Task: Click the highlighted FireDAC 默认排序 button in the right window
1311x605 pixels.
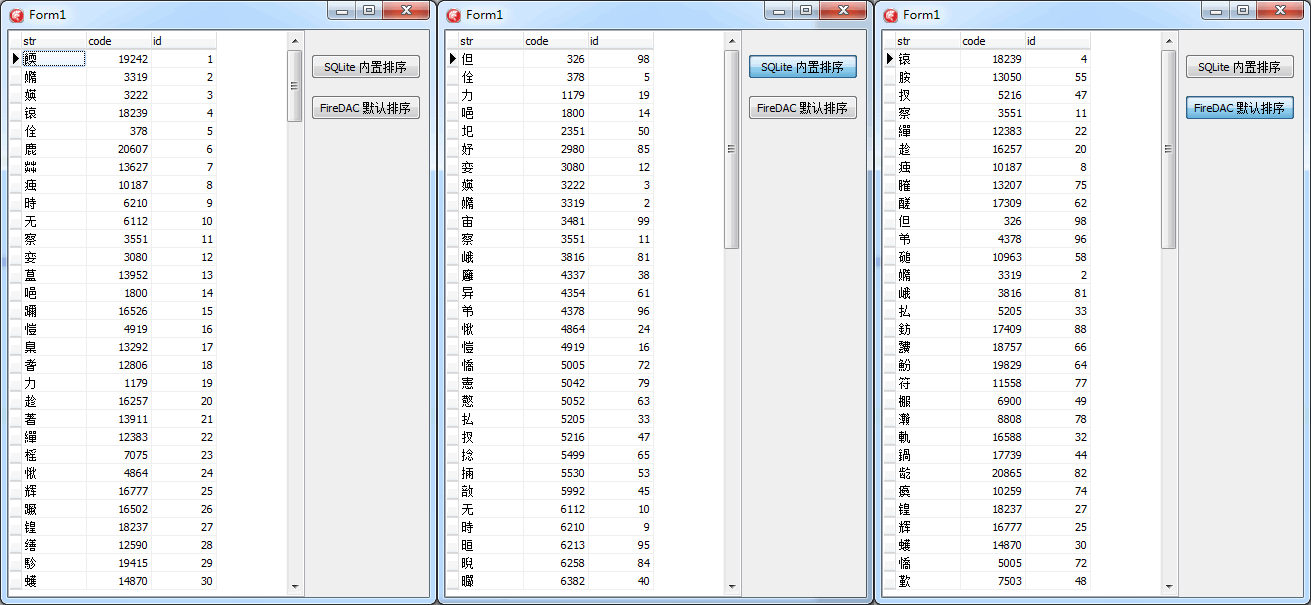Action: coord(1239,108)
